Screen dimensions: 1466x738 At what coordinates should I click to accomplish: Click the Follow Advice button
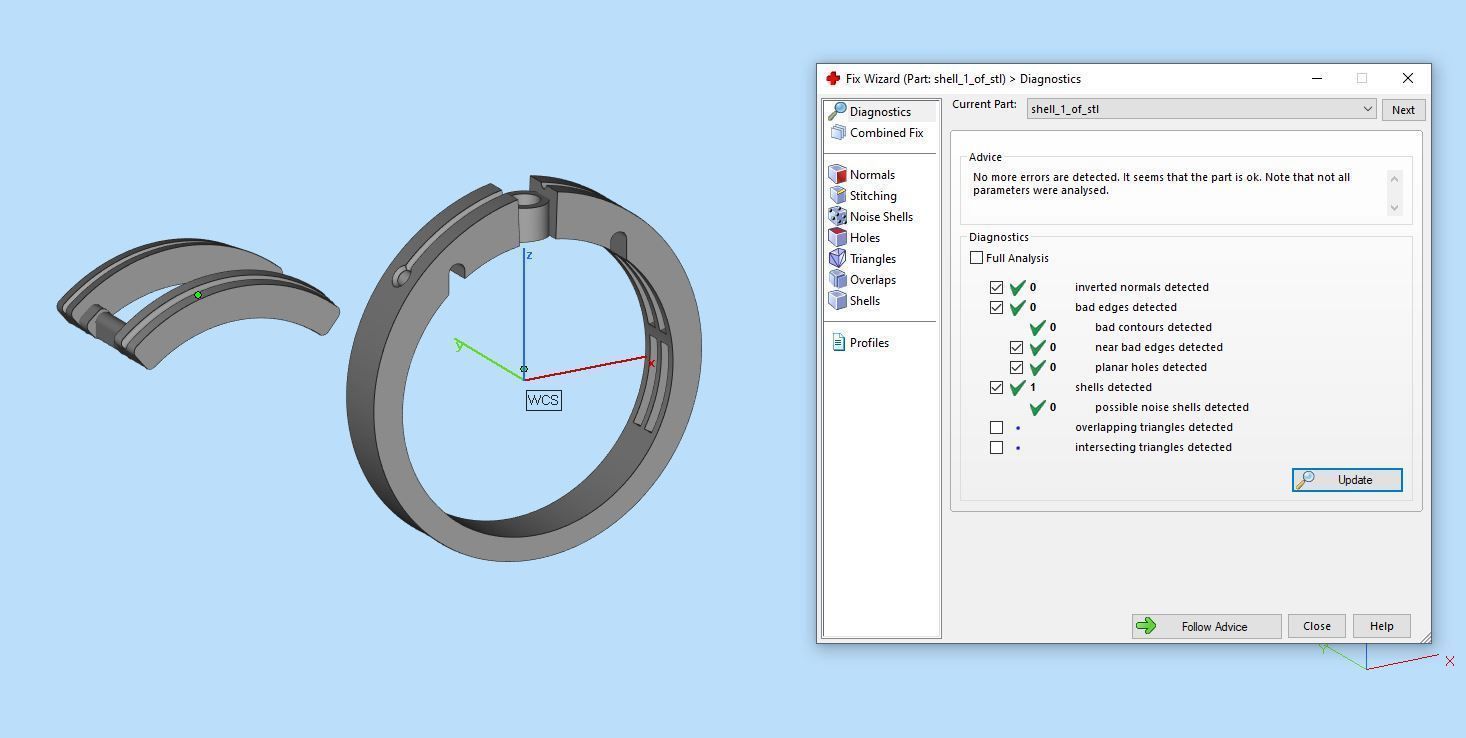(x=1206, y=626)
